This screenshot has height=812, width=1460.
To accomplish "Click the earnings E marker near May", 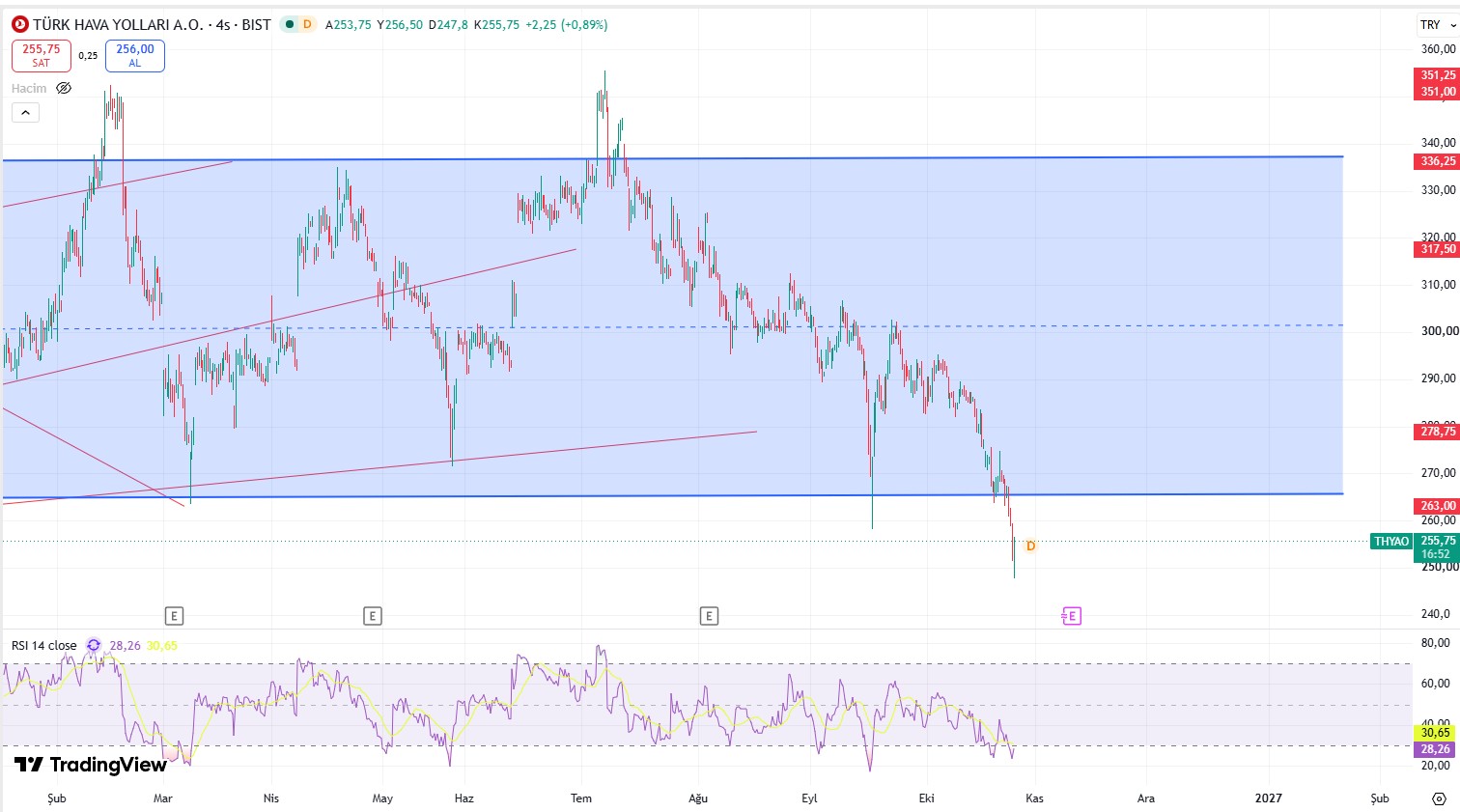I will pos(373,615).
